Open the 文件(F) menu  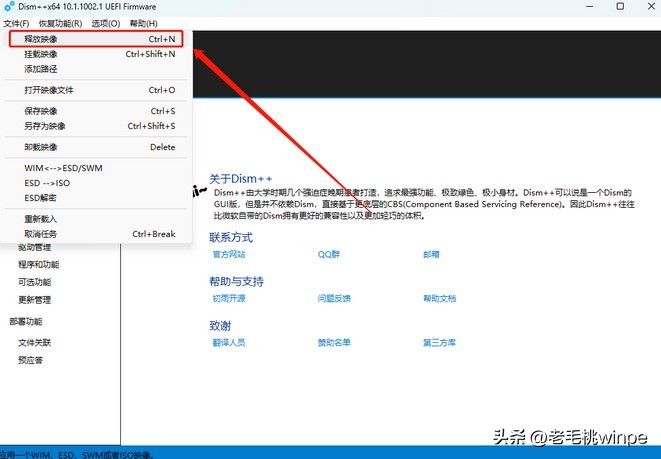[16, 24]
